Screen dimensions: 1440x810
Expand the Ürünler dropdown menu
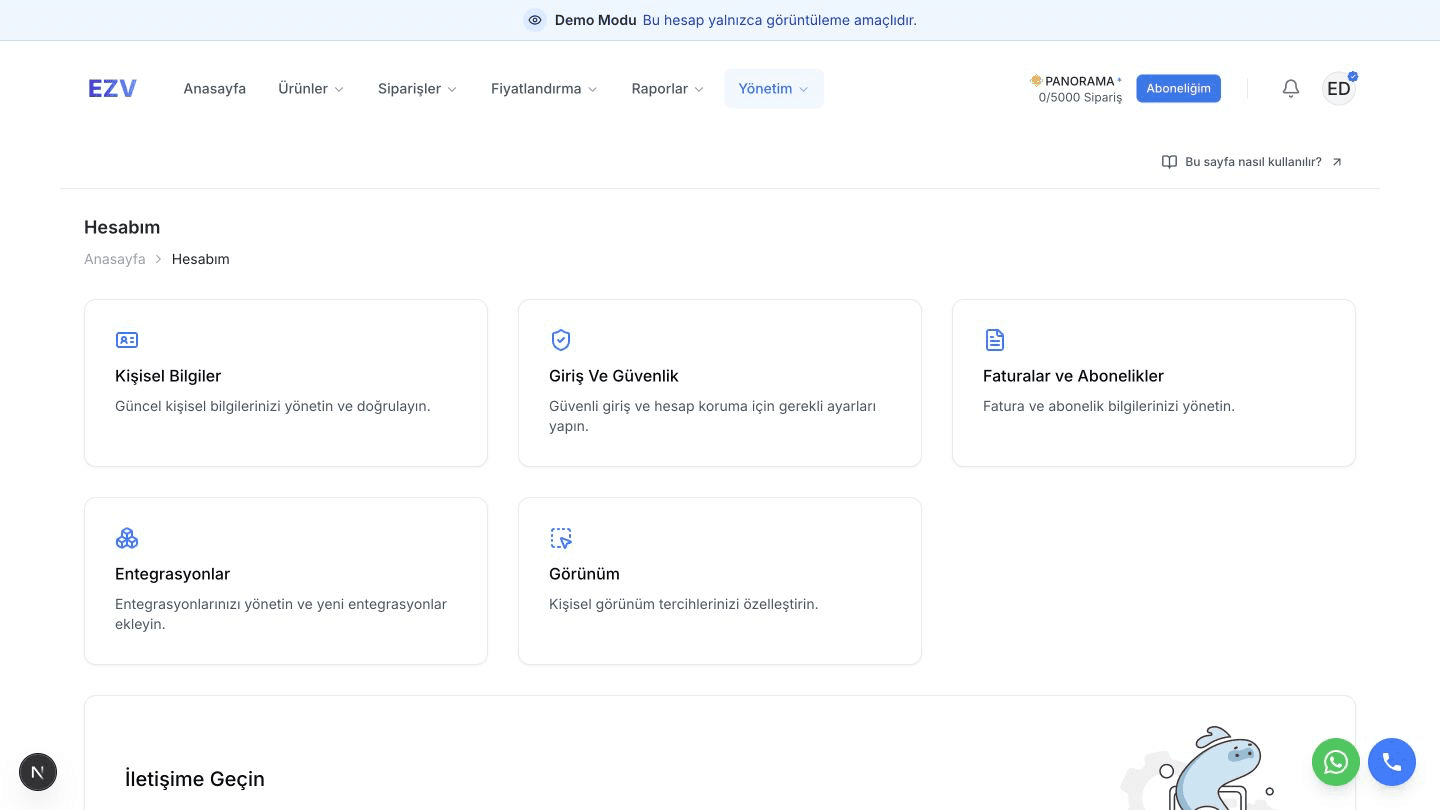311,88
